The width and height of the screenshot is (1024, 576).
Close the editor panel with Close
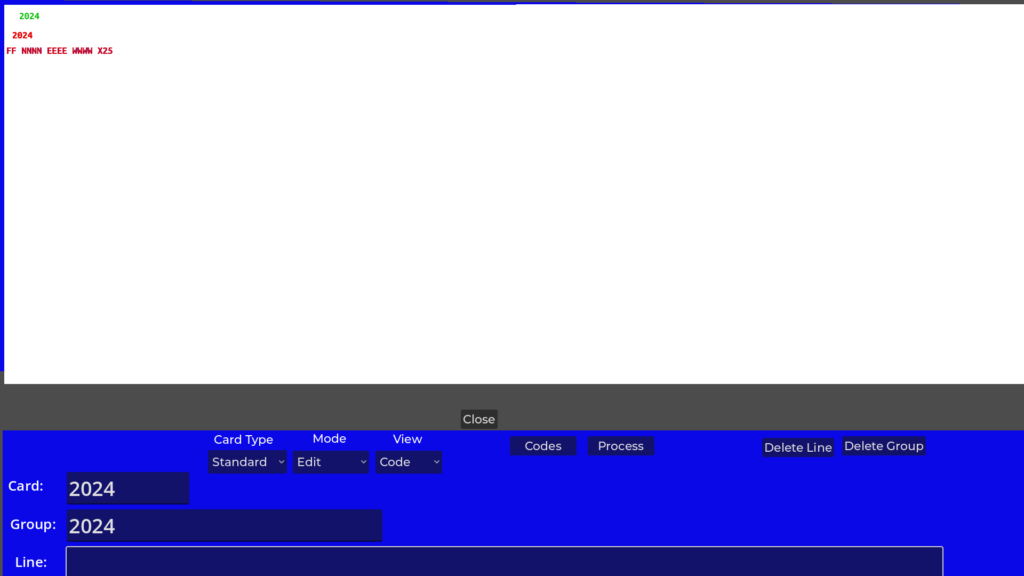pyautogui.click(x=478, y=419)
